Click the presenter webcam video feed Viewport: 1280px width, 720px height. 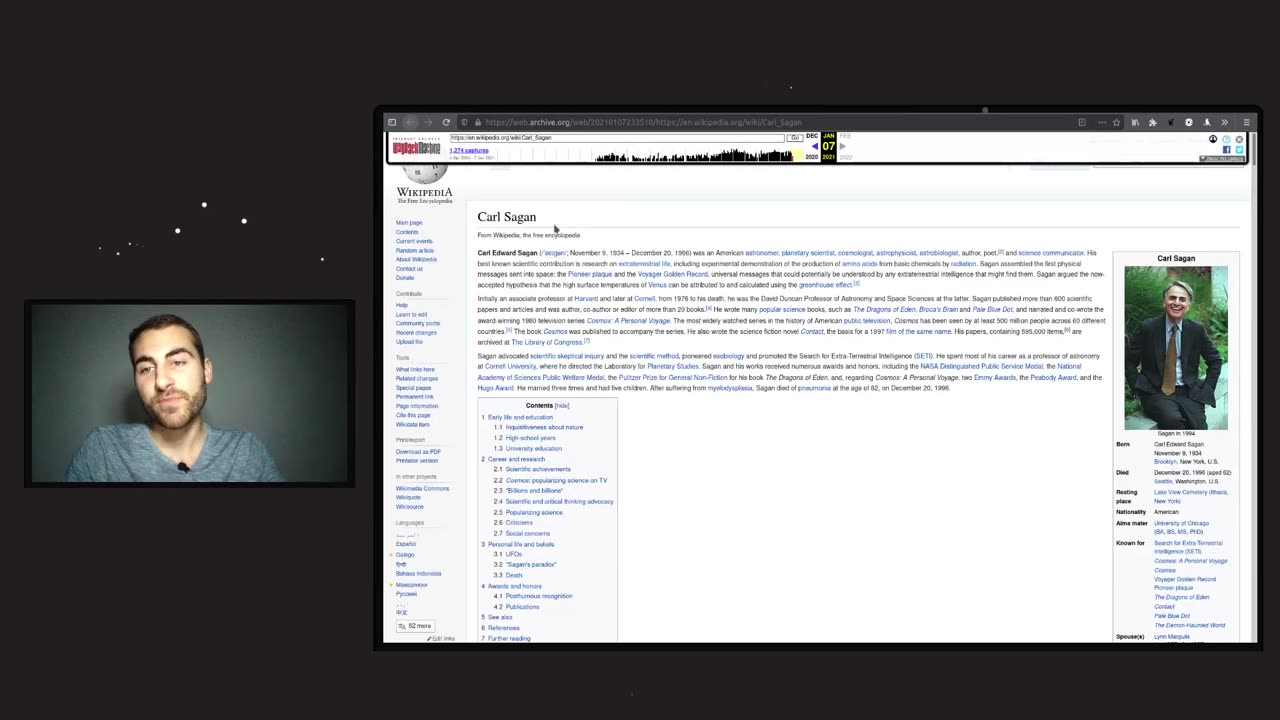coord(189,393)
